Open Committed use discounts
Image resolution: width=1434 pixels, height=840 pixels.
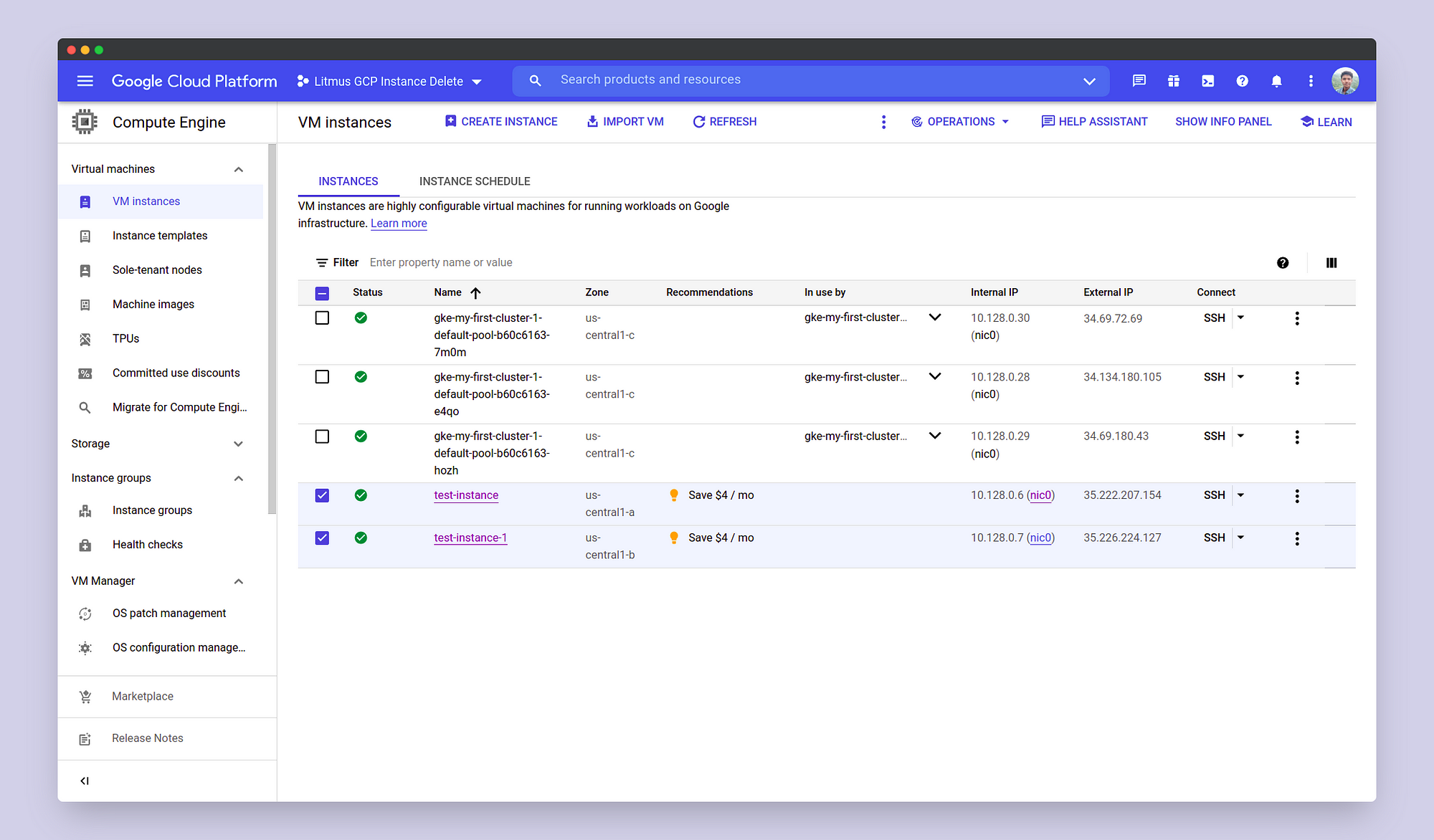[x=176, y=373]
